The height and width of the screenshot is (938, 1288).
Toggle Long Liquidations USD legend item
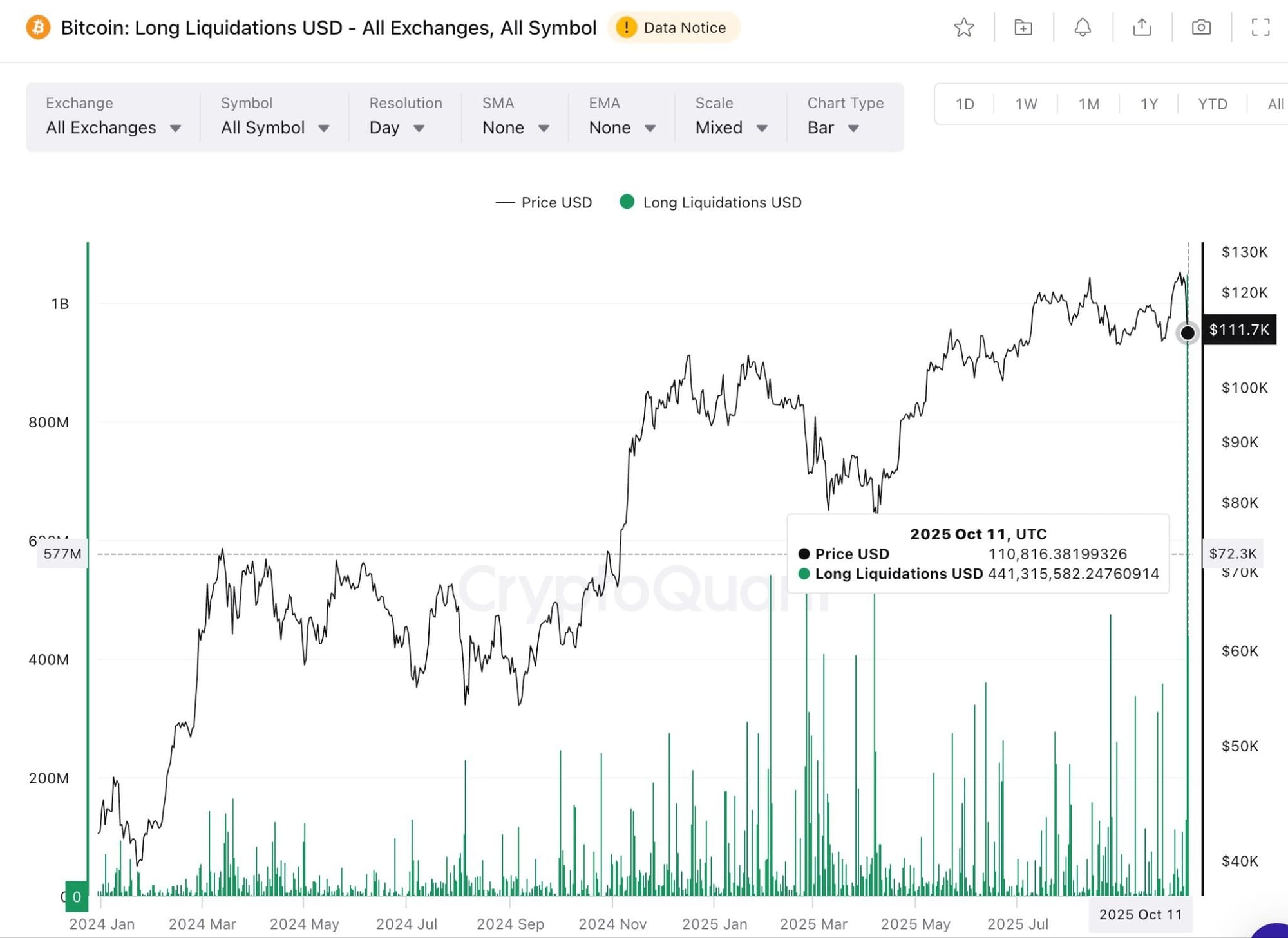tap(721, 203)
